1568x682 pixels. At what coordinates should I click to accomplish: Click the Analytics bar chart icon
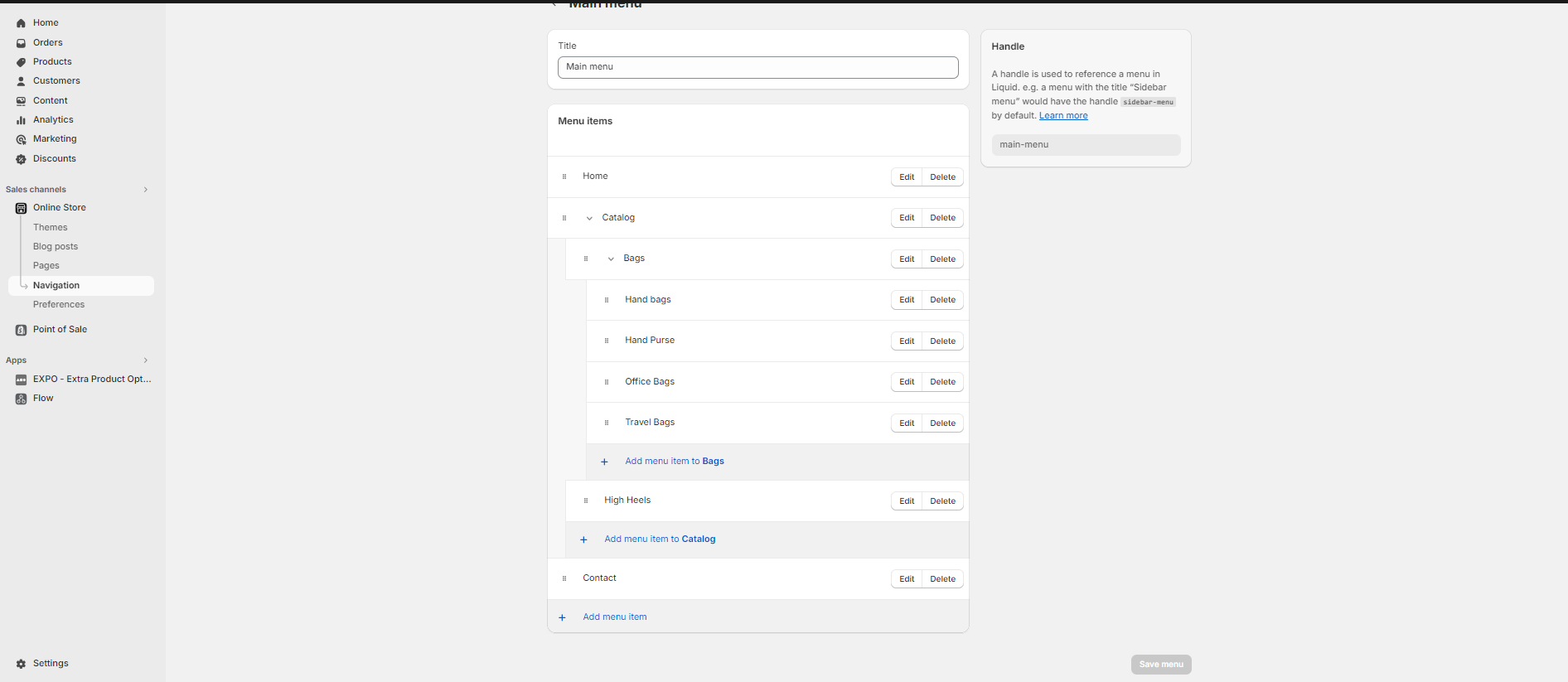(21, 120)
